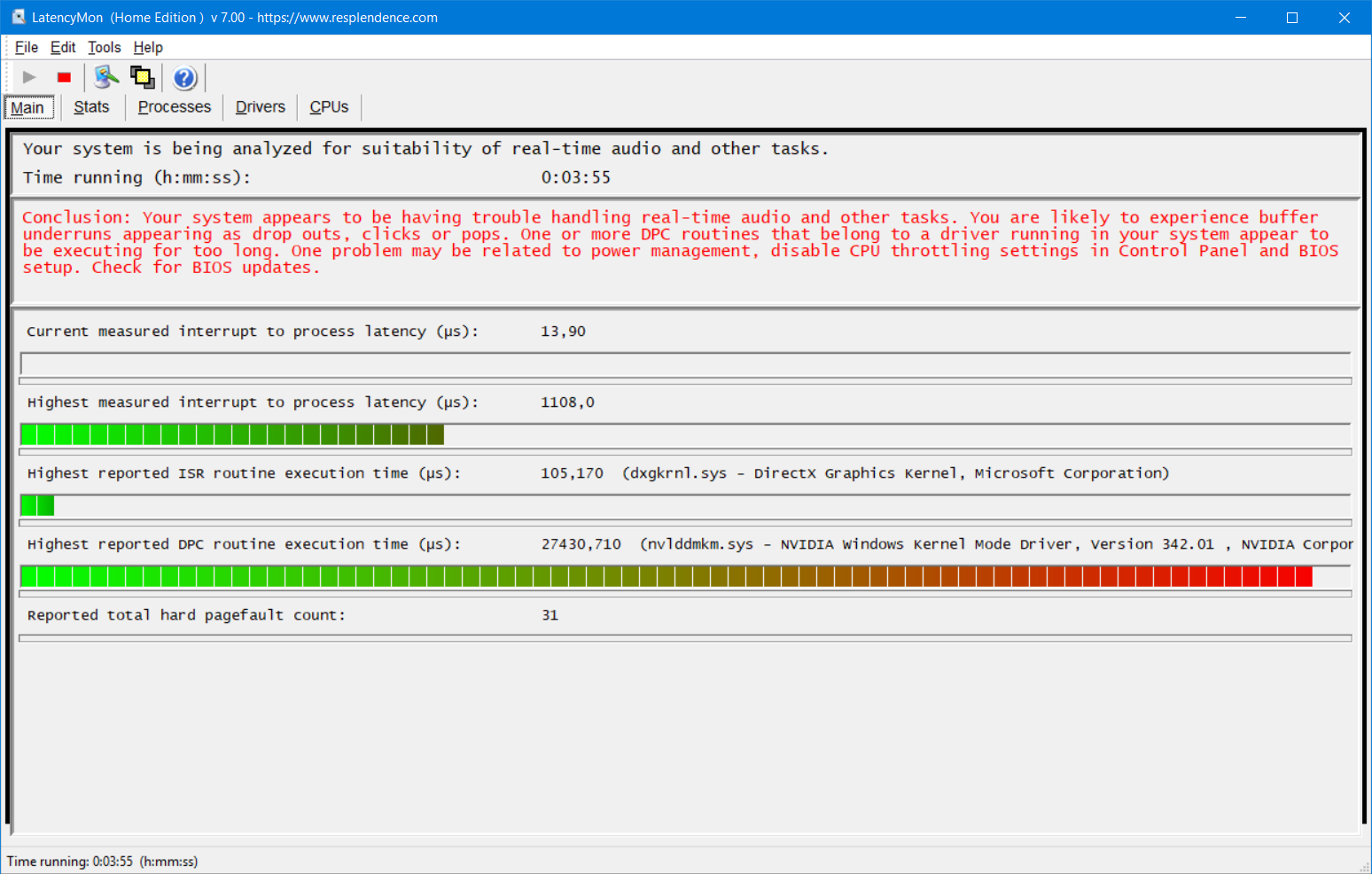Open help with blue question mark

[x=184, y=79]
